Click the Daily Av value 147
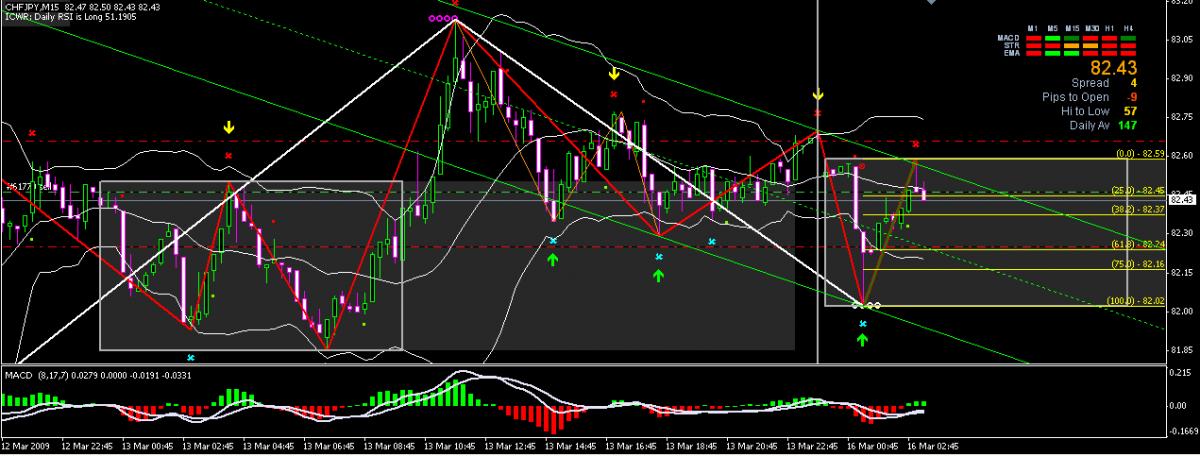The width and height of the screenshot is (1200, 456). pos(1127,125)
